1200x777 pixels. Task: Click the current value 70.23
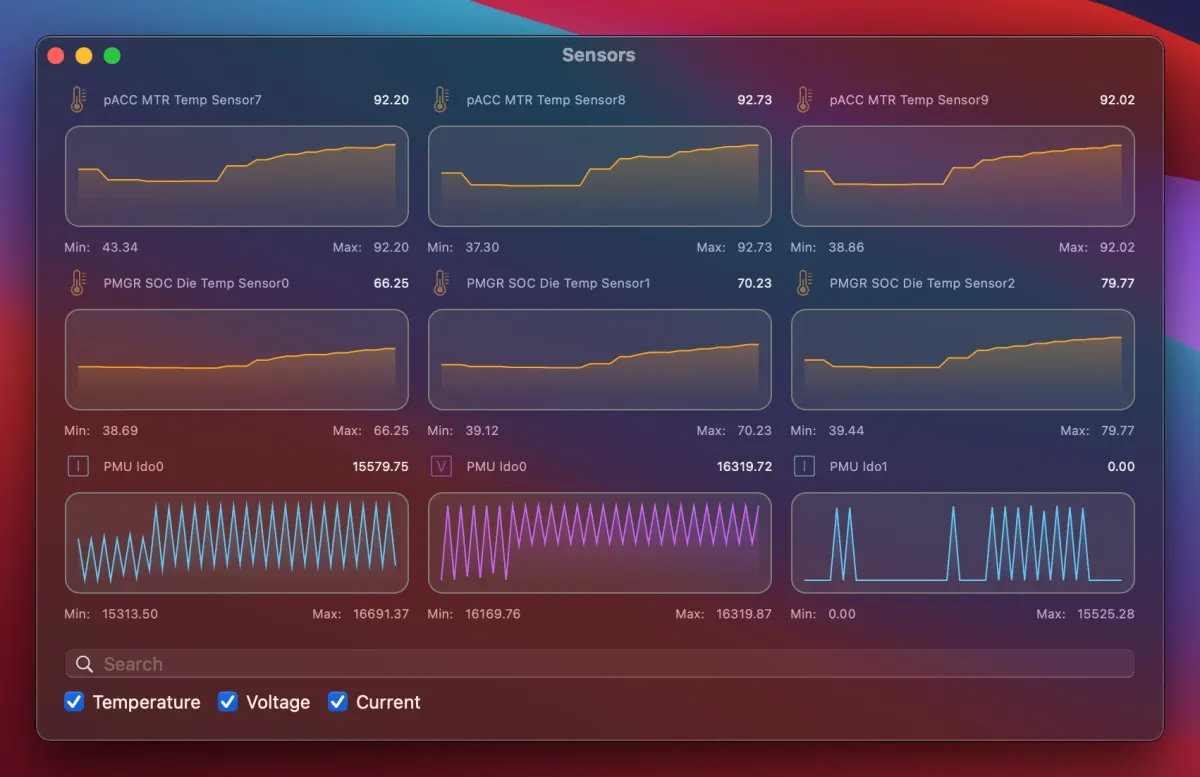click(754, 283)
